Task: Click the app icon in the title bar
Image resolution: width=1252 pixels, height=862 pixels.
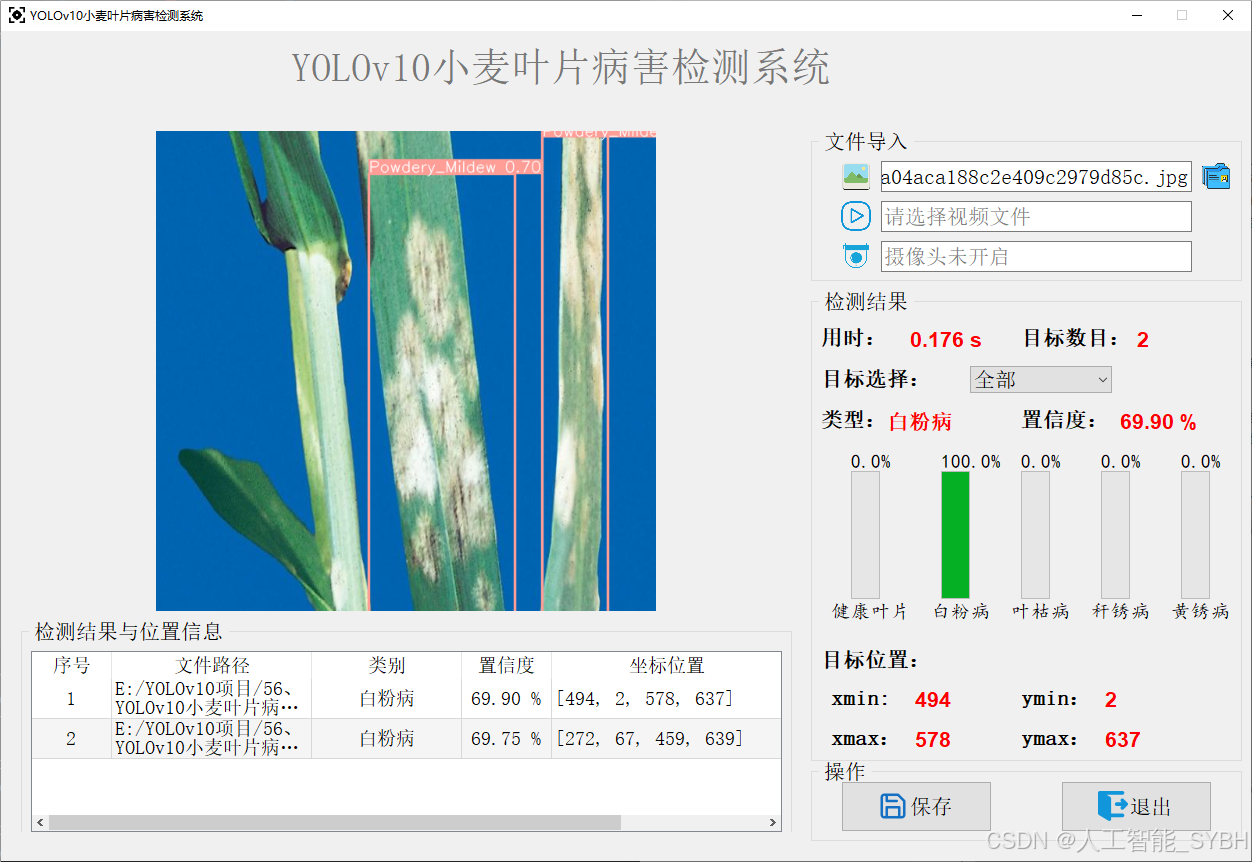Action: [16, 15]
